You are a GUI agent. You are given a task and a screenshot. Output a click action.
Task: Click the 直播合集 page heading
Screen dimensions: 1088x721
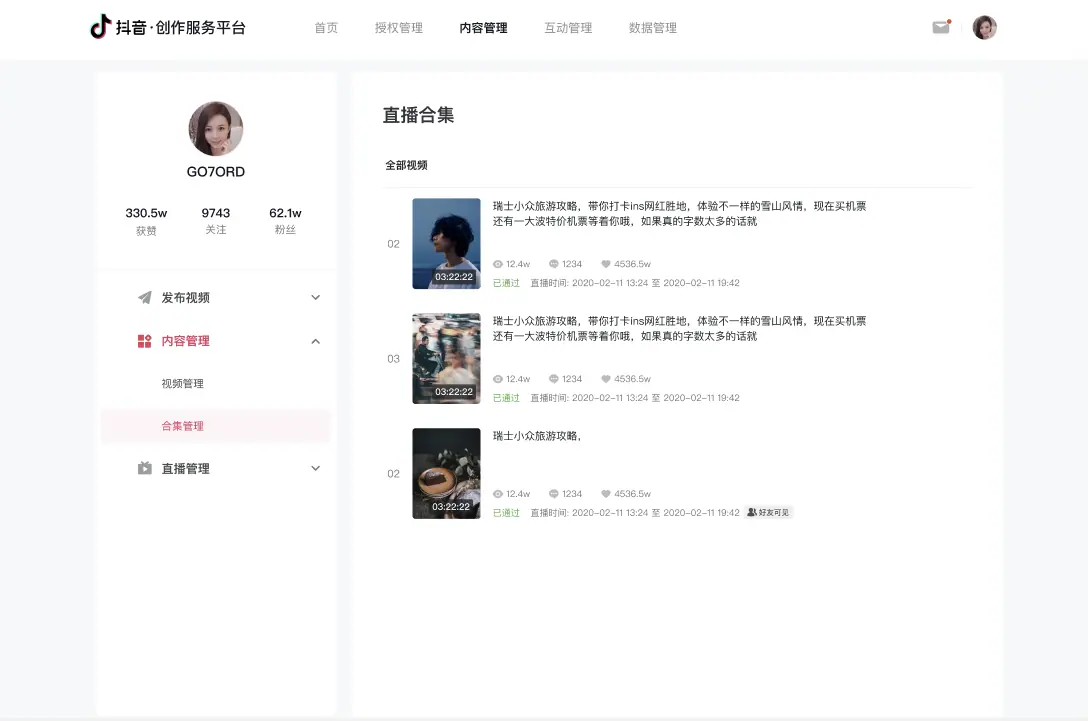tap(418, 115)
